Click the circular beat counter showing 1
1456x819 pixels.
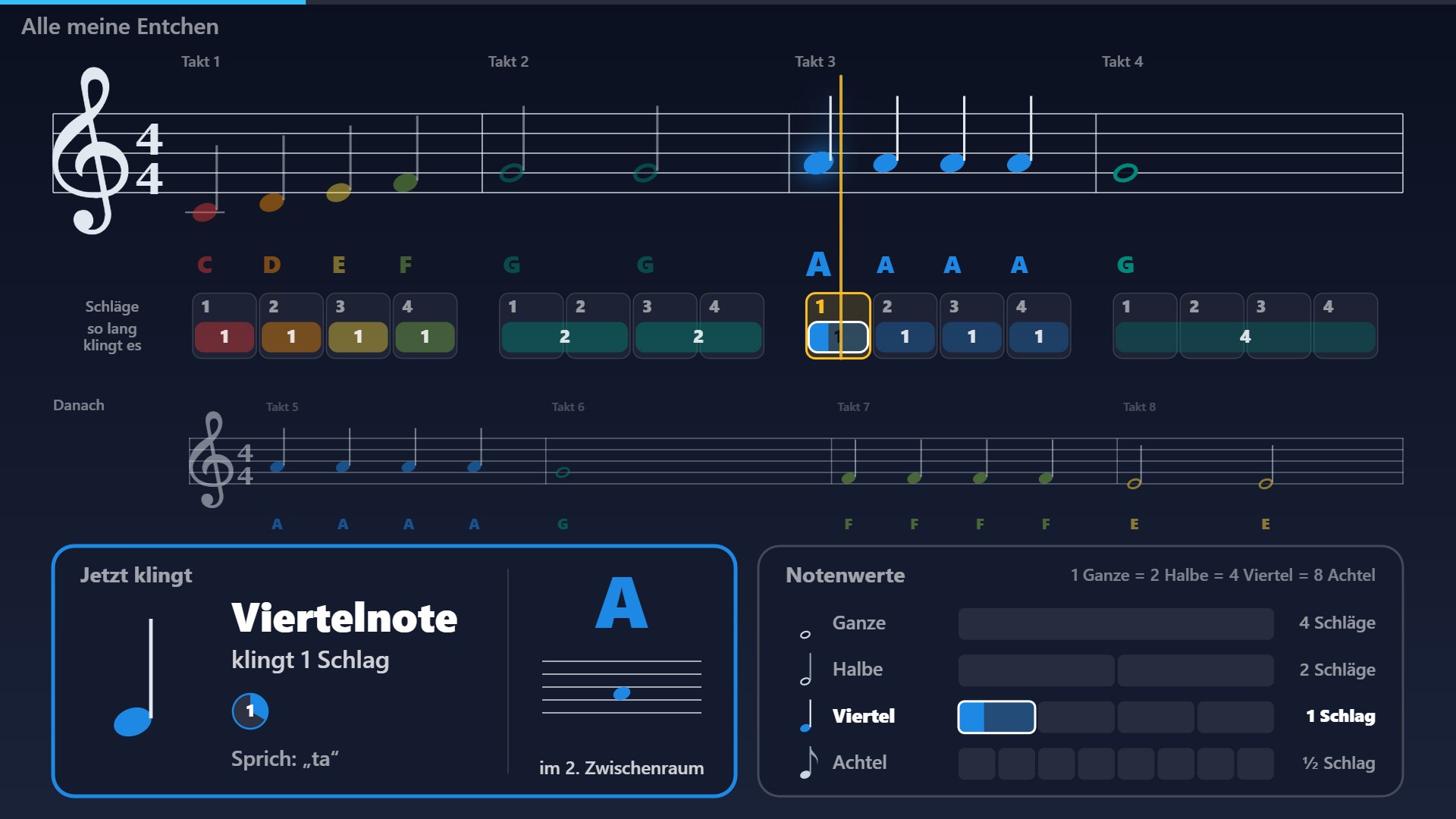[249, 711]
